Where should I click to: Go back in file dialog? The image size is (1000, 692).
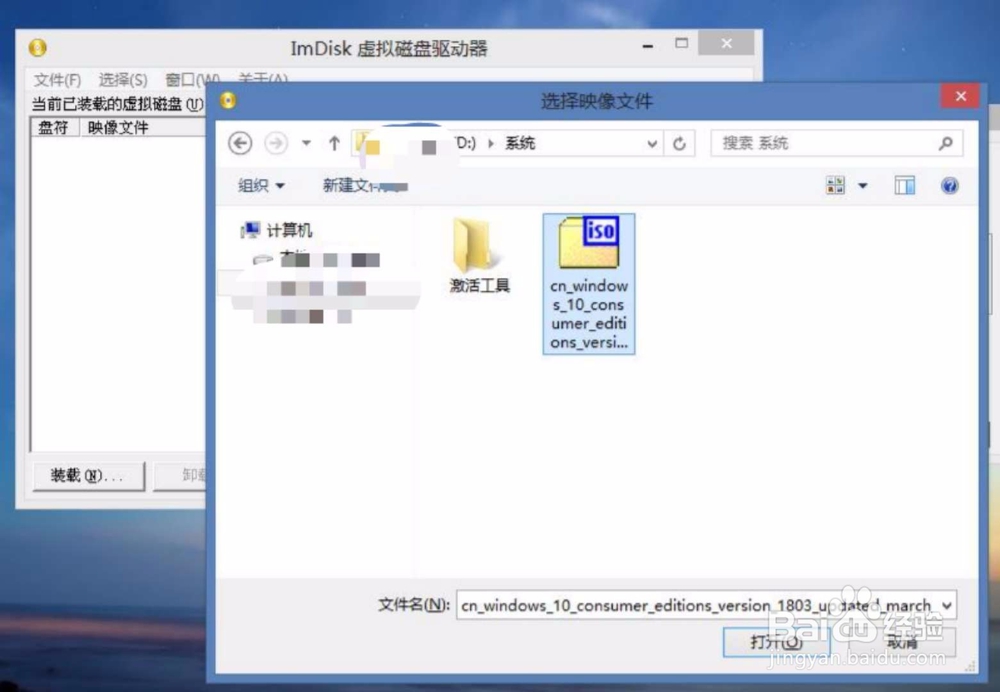(240, 143)
